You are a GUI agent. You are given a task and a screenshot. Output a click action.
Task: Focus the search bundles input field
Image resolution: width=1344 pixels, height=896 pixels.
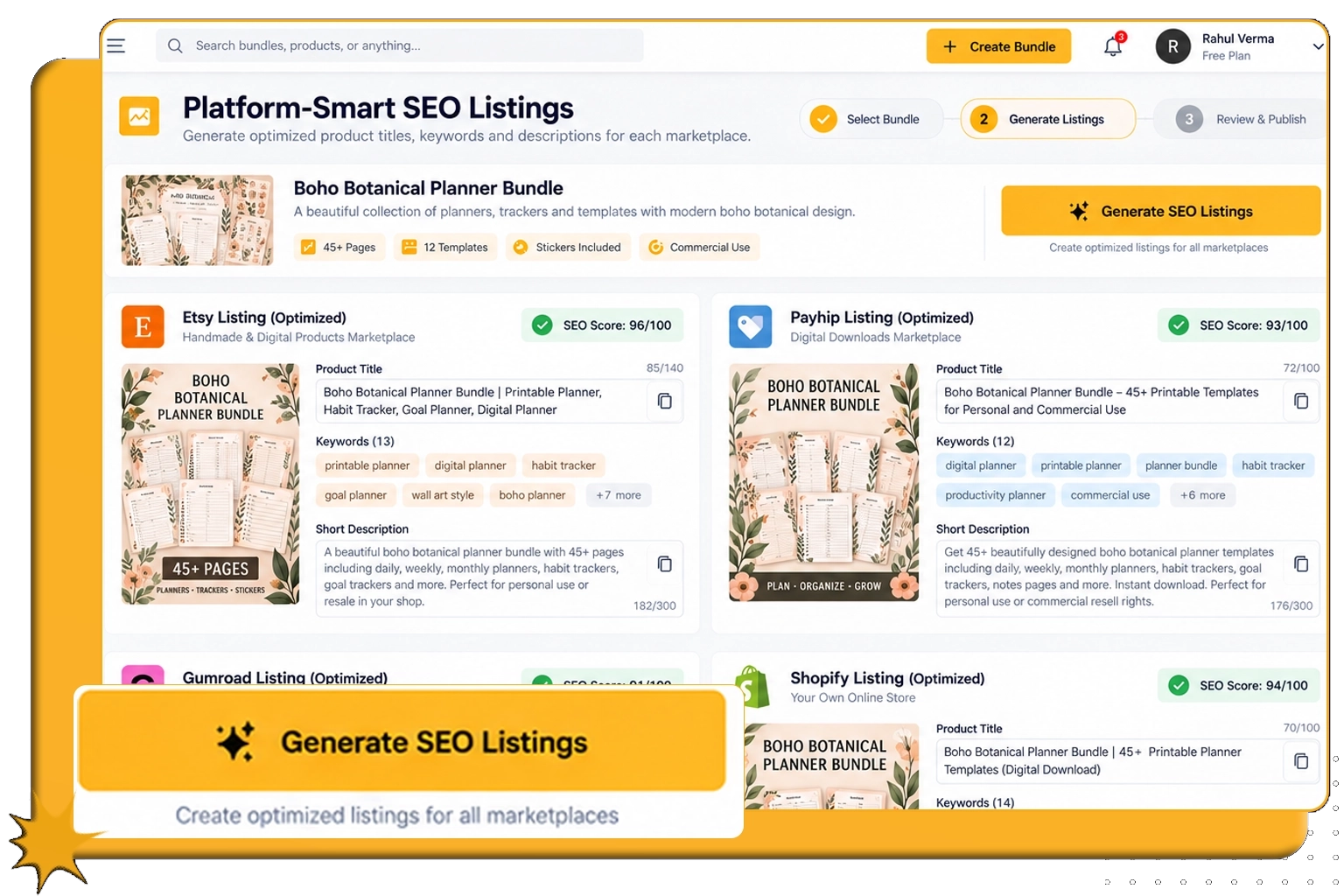click(400, 45)
